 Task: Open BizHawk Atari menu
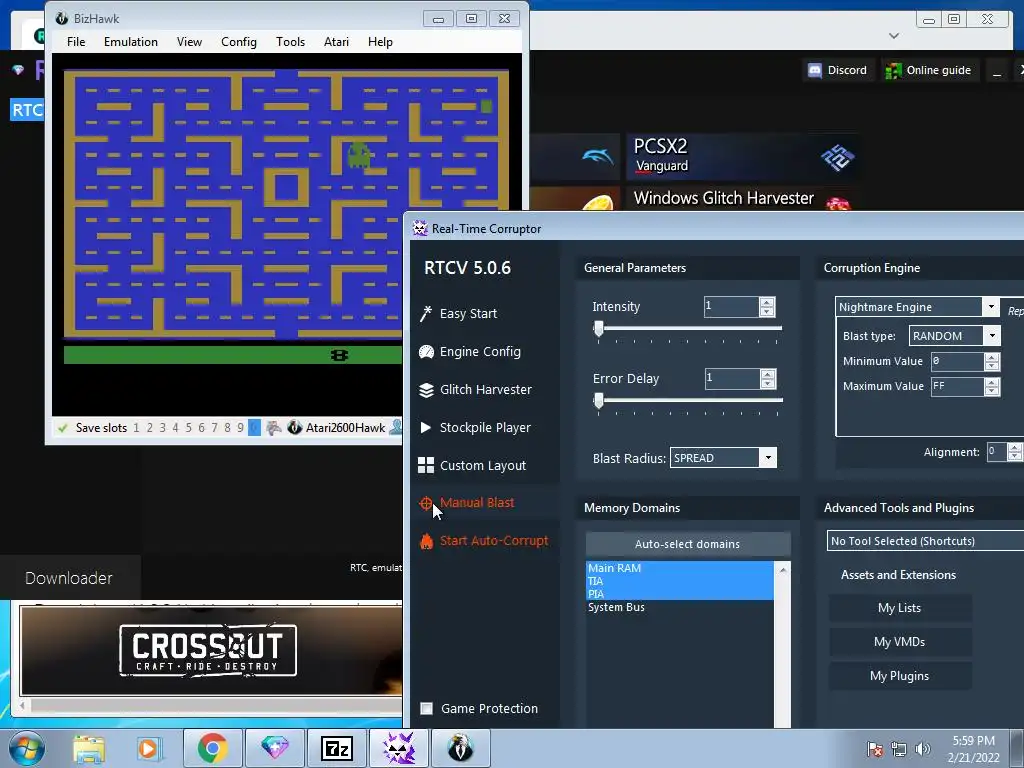[336, 42]
